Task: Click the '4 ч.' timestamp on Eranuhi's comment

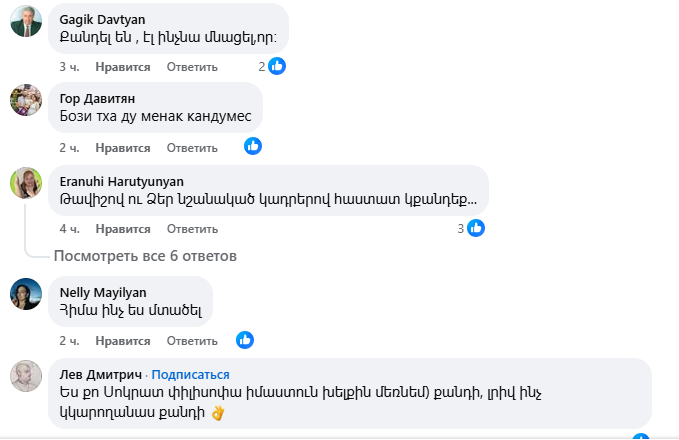Action: (69, 229)
